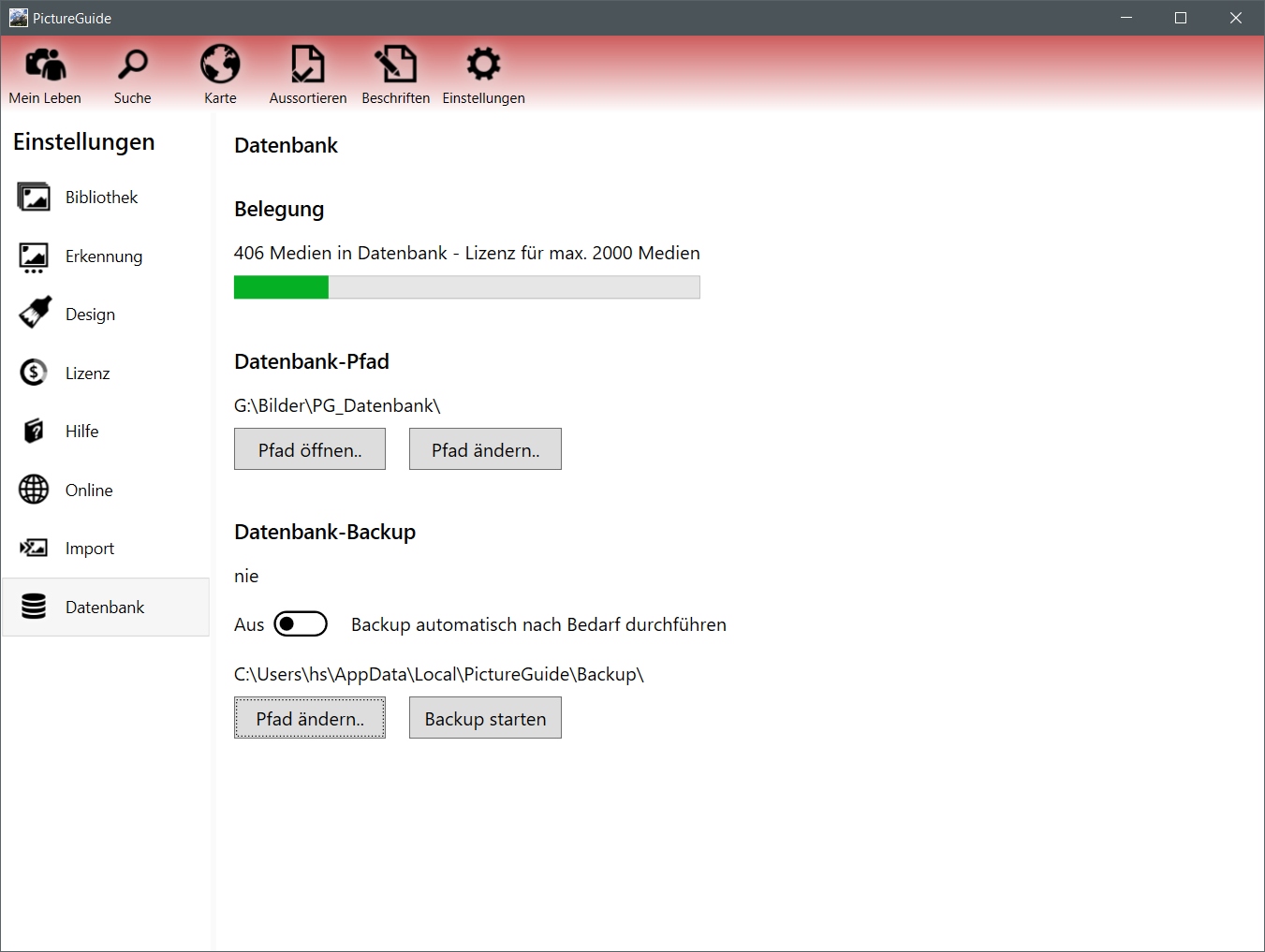This screenshot has width=1265, height=952.
Task: Open the Suche magnifier icon
Action: 133,65
